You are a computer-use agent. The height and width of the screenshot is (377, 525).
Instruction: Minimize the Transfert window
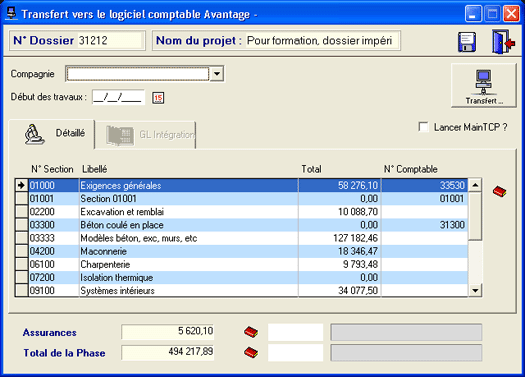tap(473, 14)
